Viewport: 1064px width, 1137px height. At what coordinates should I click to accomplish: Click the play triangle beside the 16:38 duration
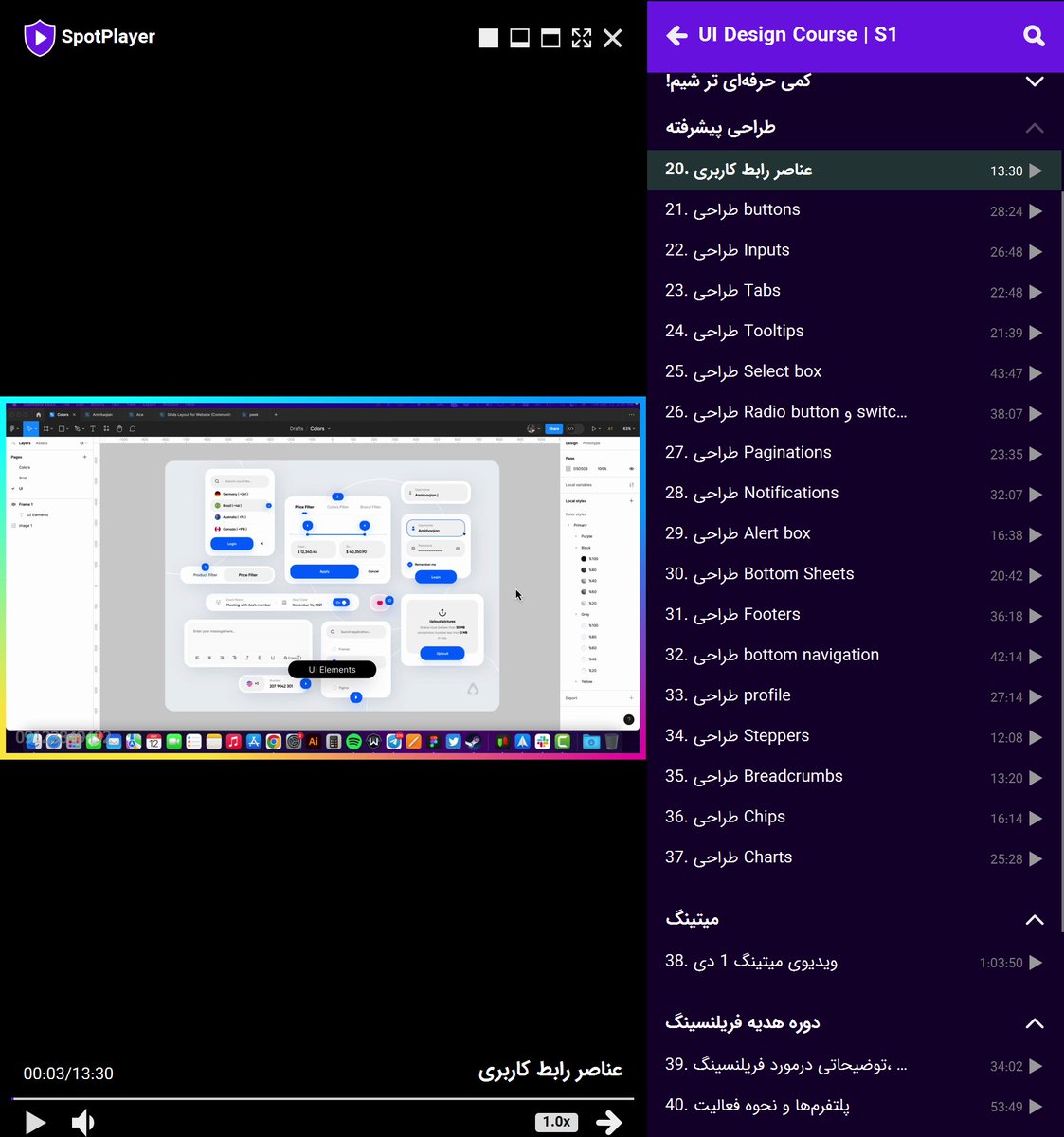click(x=1036, y=535)
